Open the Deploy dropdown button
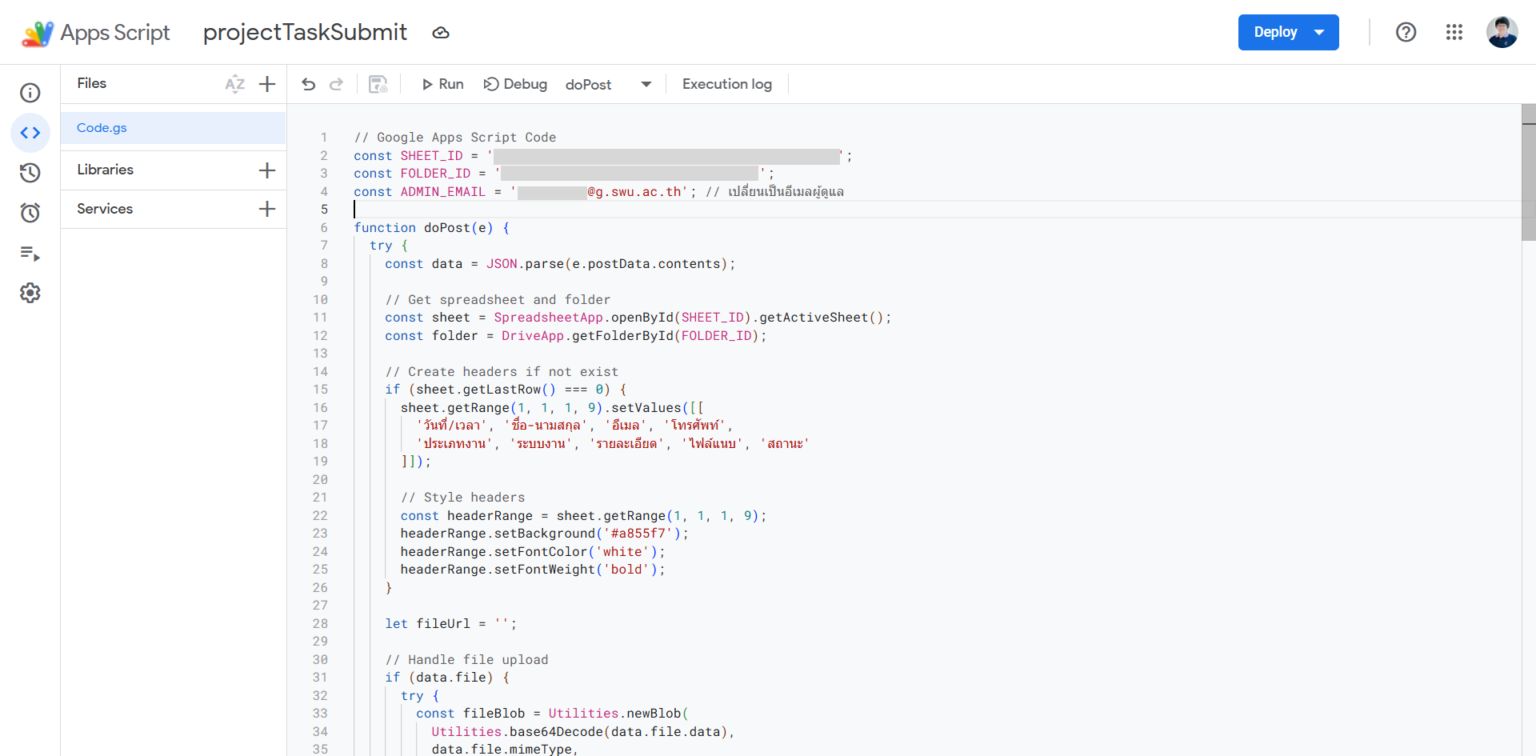The height and width of the screenshot is (756, 1536). coord(1288,32)
